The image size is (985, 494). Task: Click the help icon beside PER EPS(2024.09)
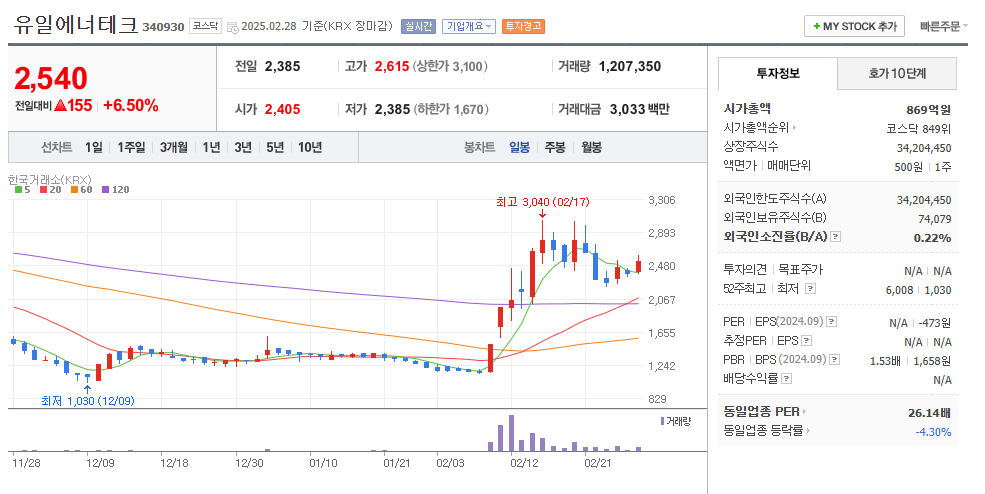pyautogui.click(x=831, y=322)
